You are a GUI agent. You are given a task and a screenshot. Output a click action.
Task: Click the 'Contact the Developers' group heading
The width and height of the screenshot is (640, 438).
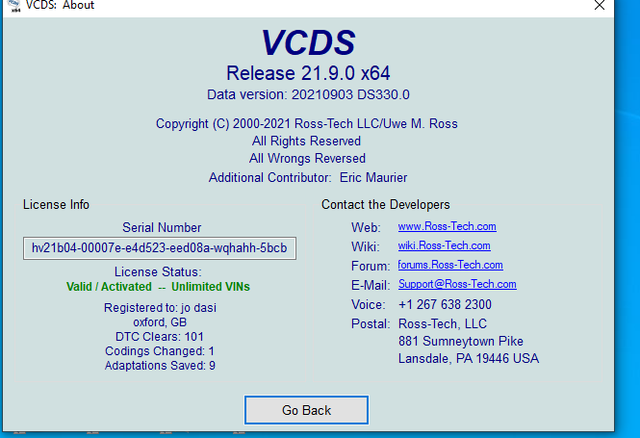(385, 205)
